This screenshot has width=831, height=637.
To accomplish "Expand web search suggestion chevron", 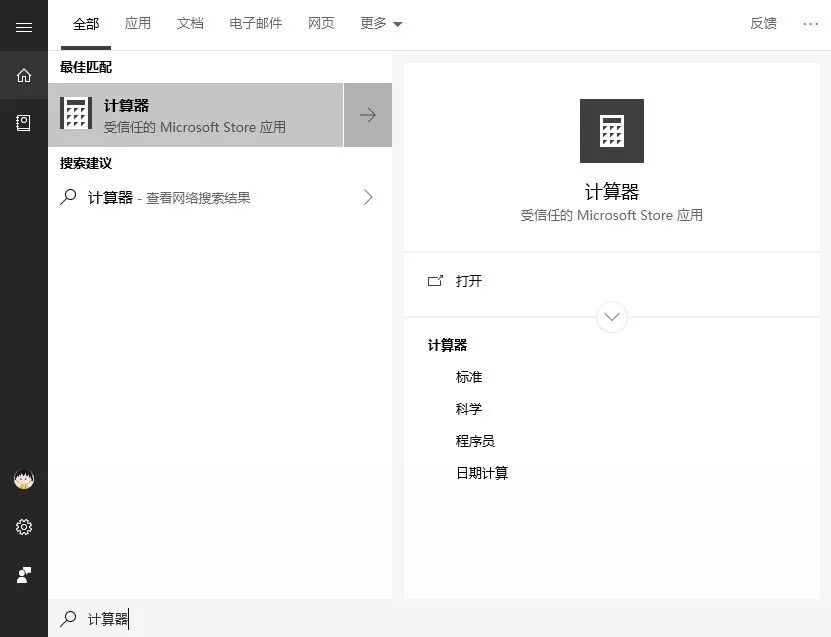I will (x=368, y=197).
